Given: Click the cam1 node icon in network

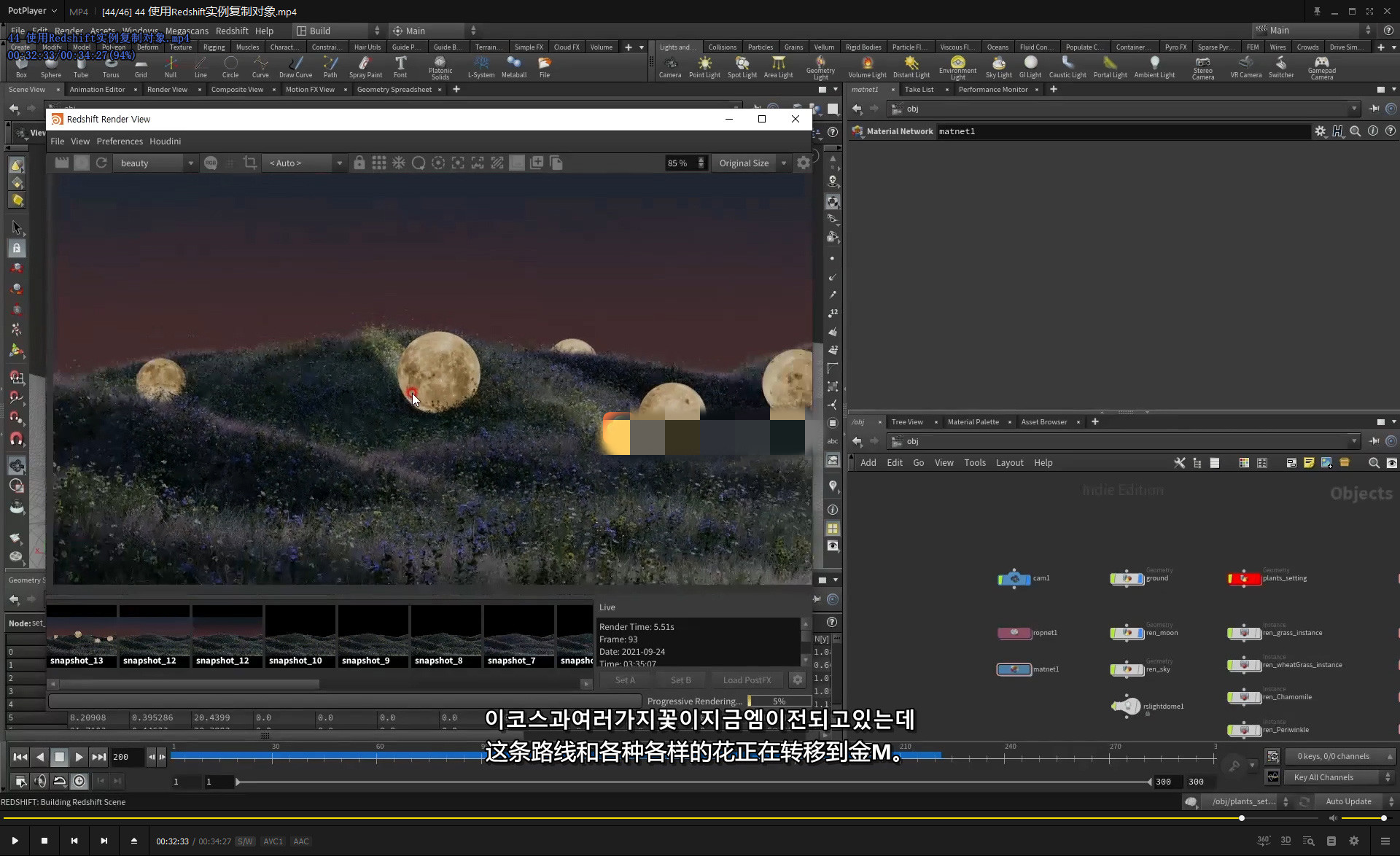Looking at the screenshot, I should [x=1014, y=578].
